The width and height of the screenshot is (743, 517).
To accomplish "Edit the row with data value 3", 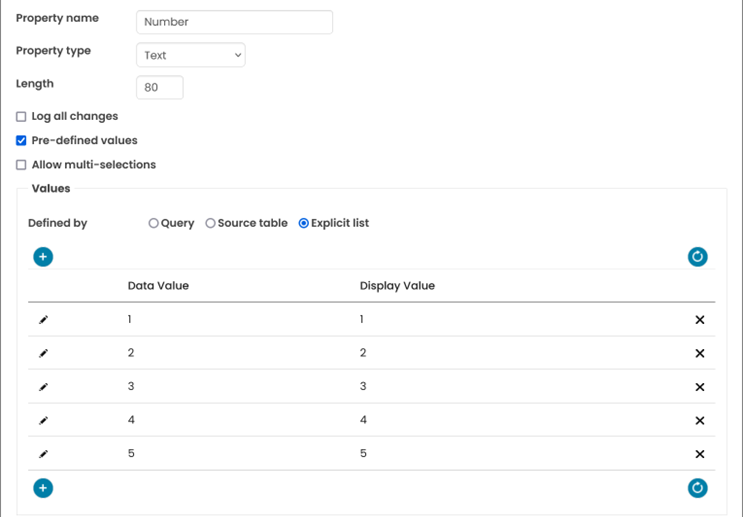I will [43, 387].
